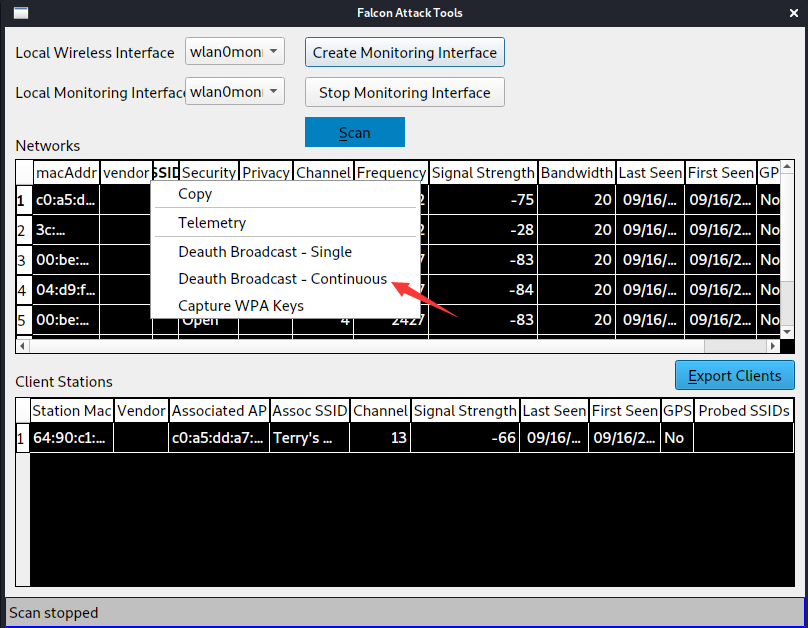Viewport: 808px width, 628px height.
Task: Click the Networks horizontal scroll-right arrow
Action: [773, 346]
